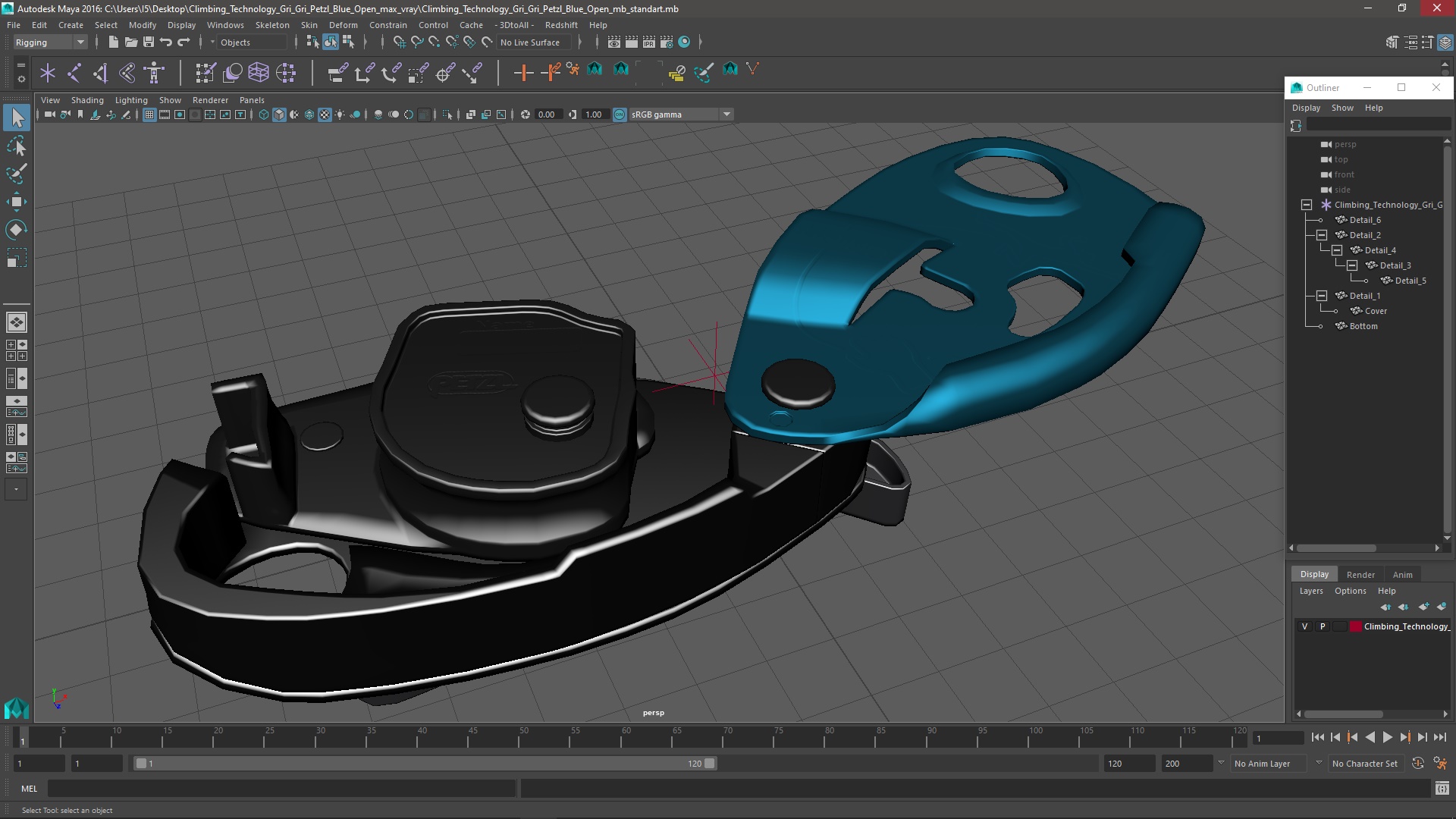Switch to the Render layers tab
Viewport: 1456px width, 819px height.
1360,575
